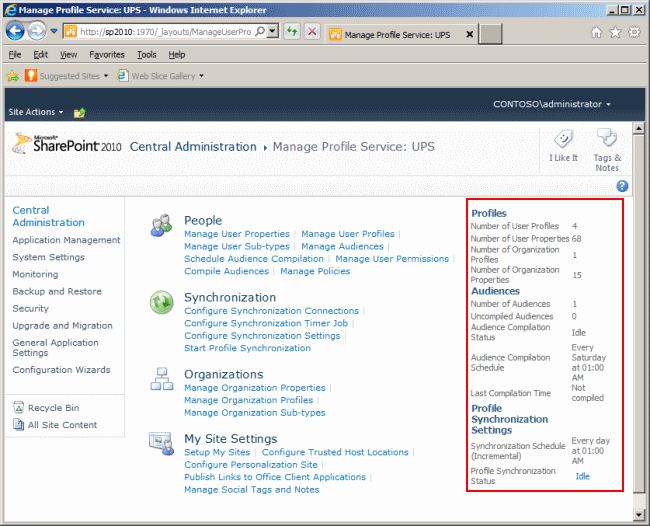650x526 pixels.
Task: Click the green Refresh arrows button
Action: coord(292,32)
